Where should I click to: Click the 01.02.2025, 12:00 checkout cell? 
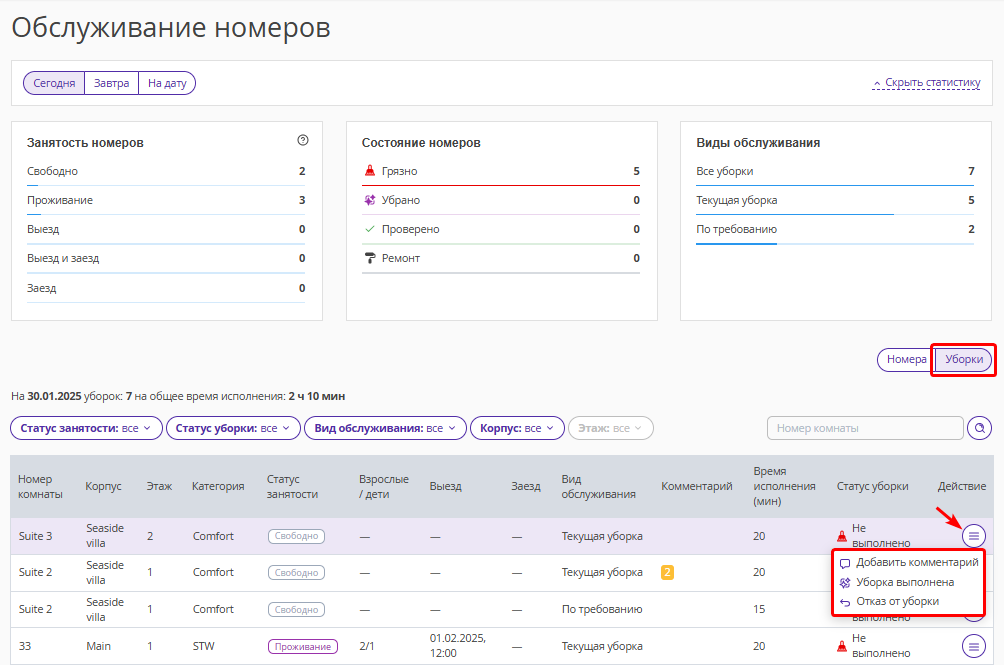click(x=458, y=646)
